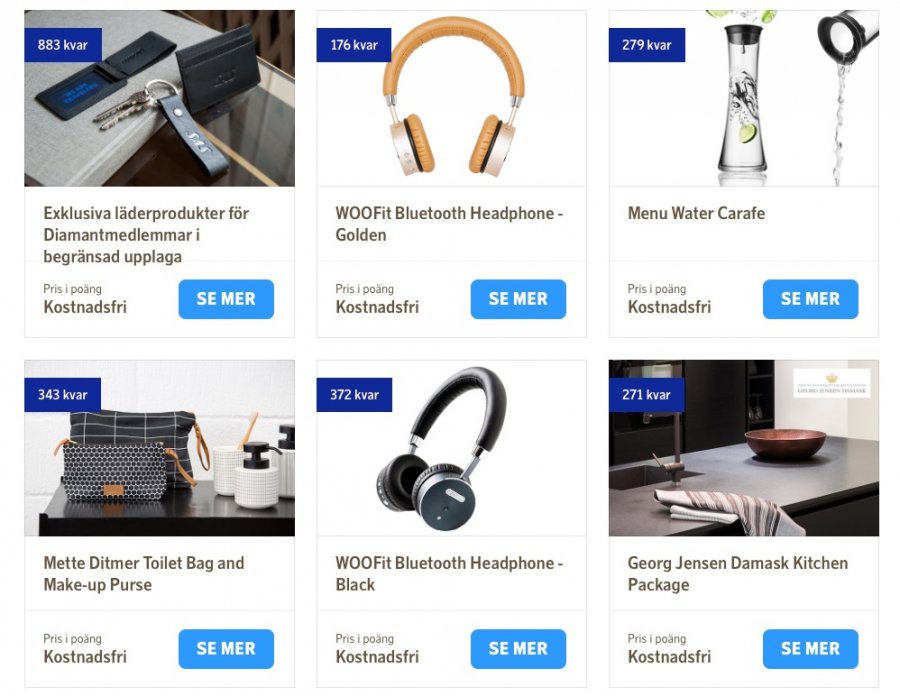Open Georg Jensen Damask Kitchen Package title

[738, 574]
